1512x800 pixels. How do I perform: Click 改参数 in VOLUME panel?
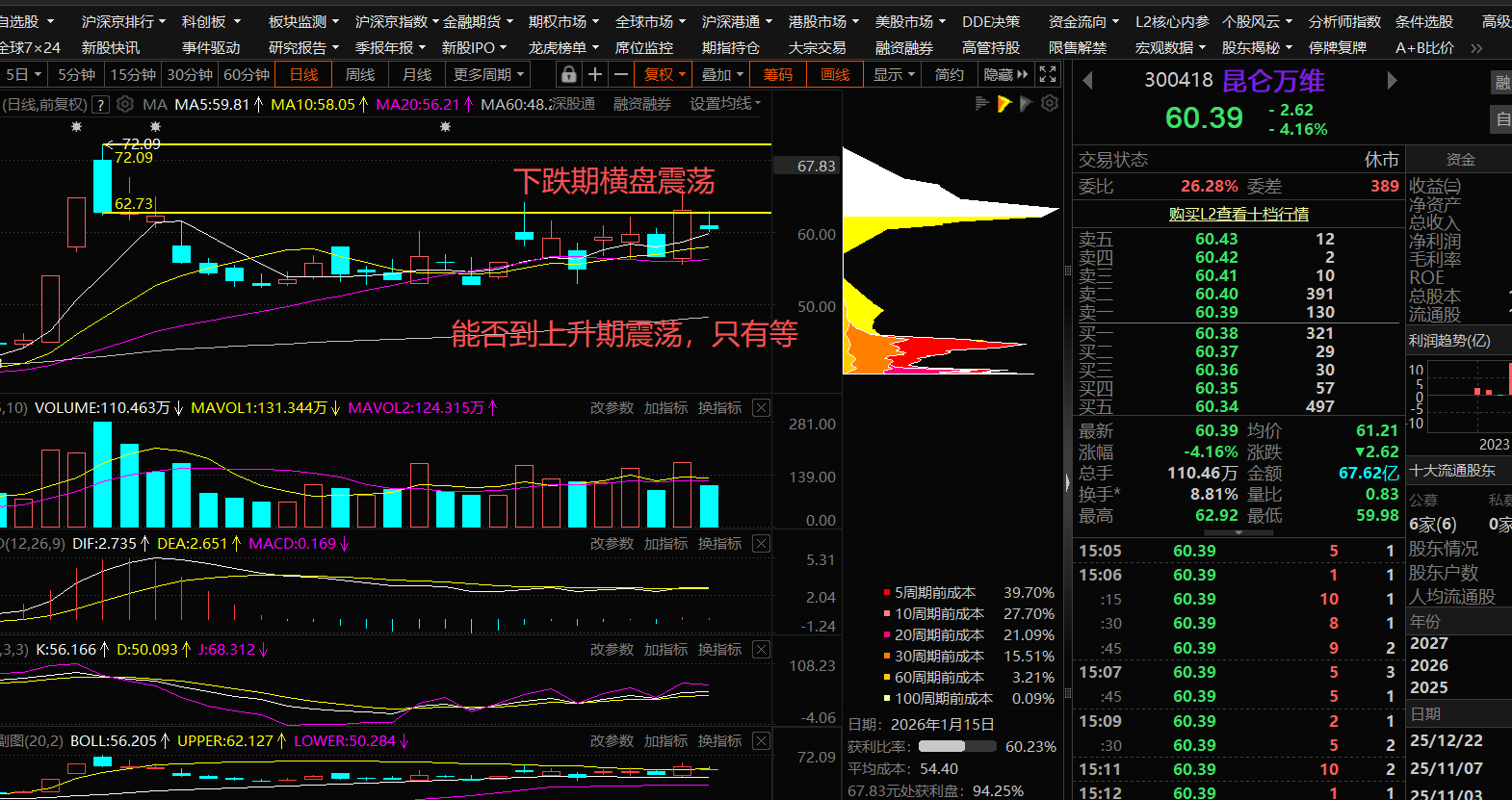pos(612,408)
